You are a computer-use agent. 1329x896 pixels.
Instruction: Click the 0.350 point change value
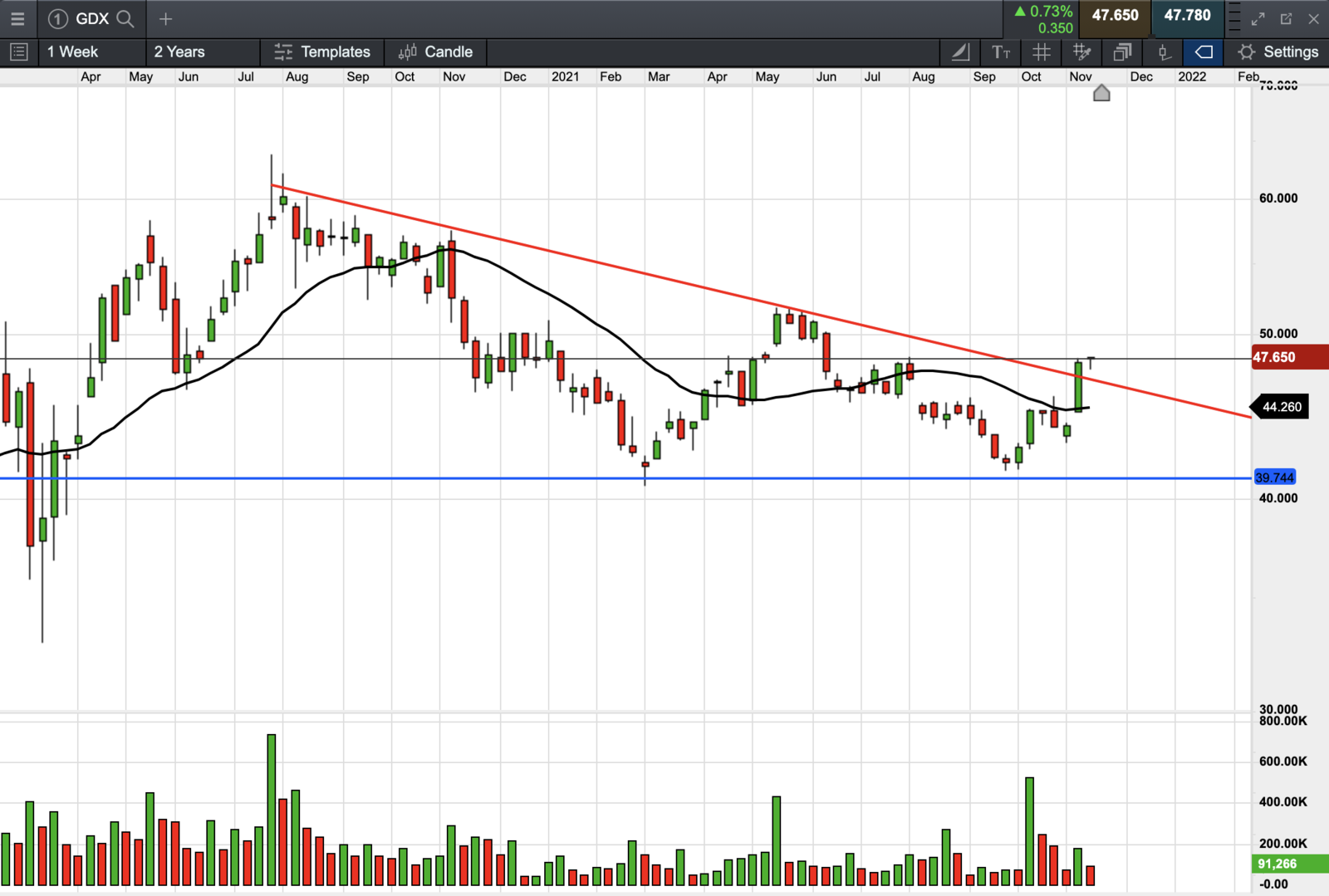pos(1055,28)
